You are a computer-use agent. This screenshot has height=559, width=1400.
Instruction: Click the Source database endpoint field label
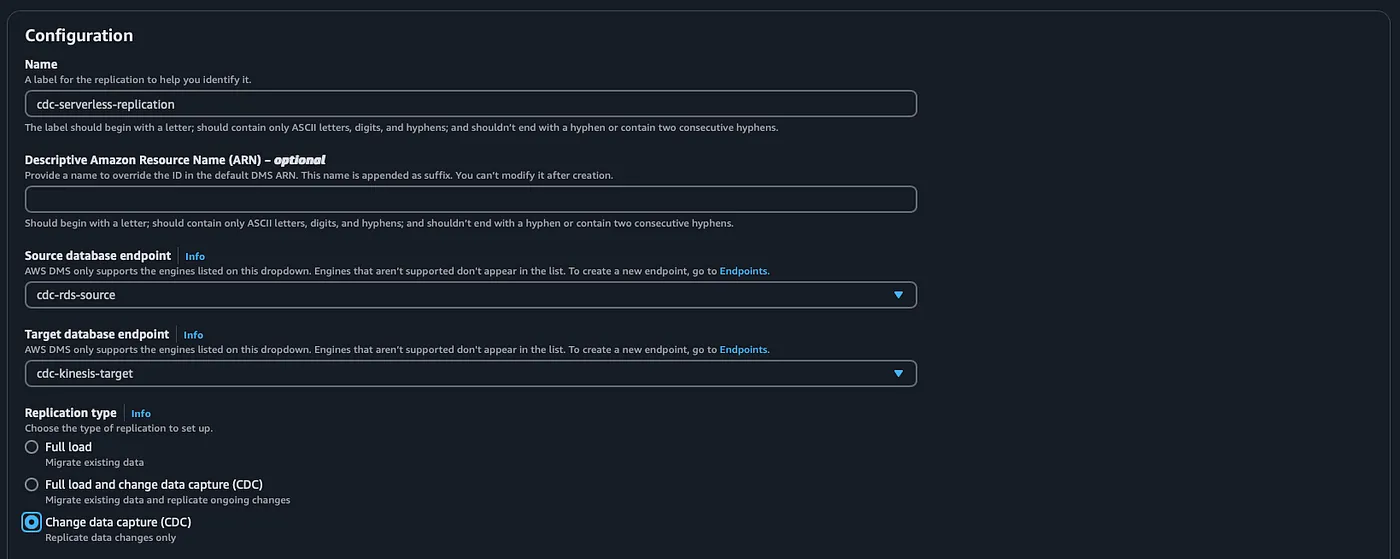[98, 256]
